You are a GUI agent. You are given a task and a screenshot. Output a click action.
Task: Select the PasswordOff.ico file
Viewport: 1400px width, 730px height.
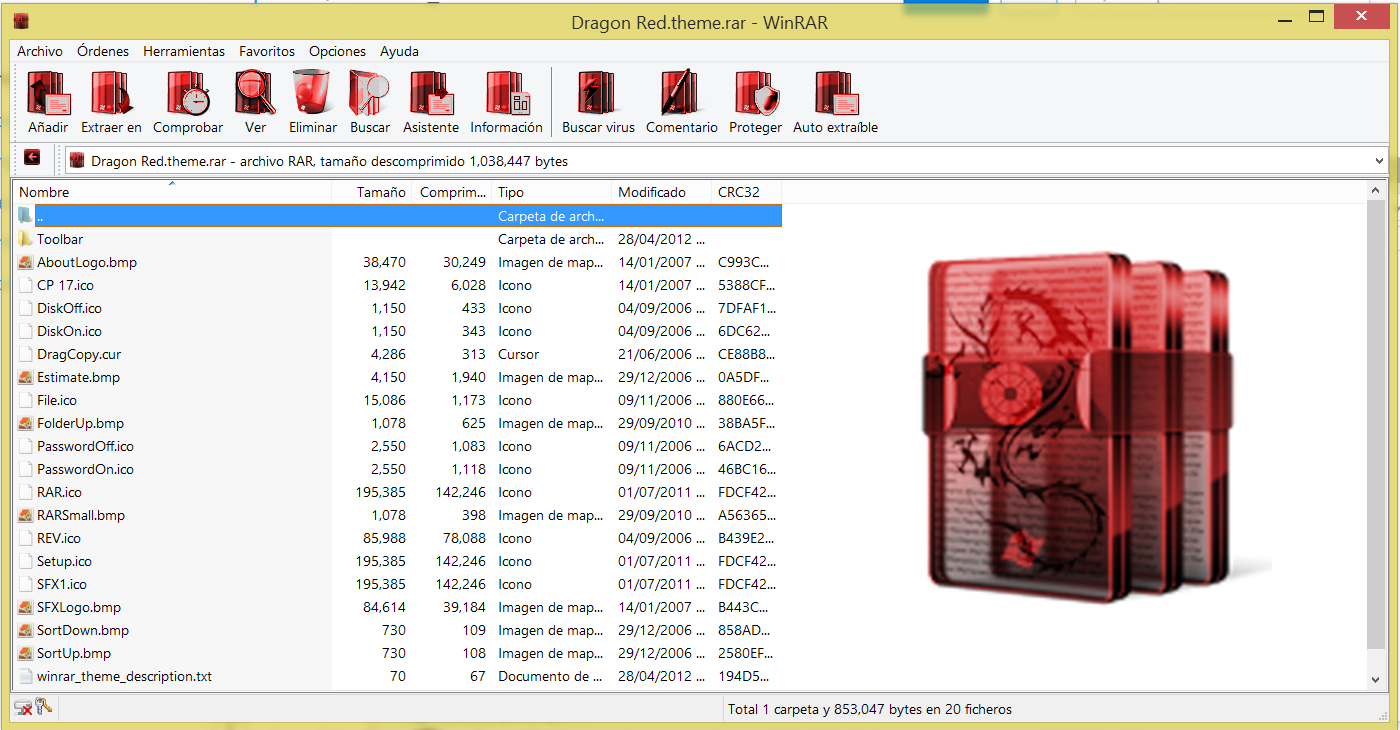coord(85,446)
